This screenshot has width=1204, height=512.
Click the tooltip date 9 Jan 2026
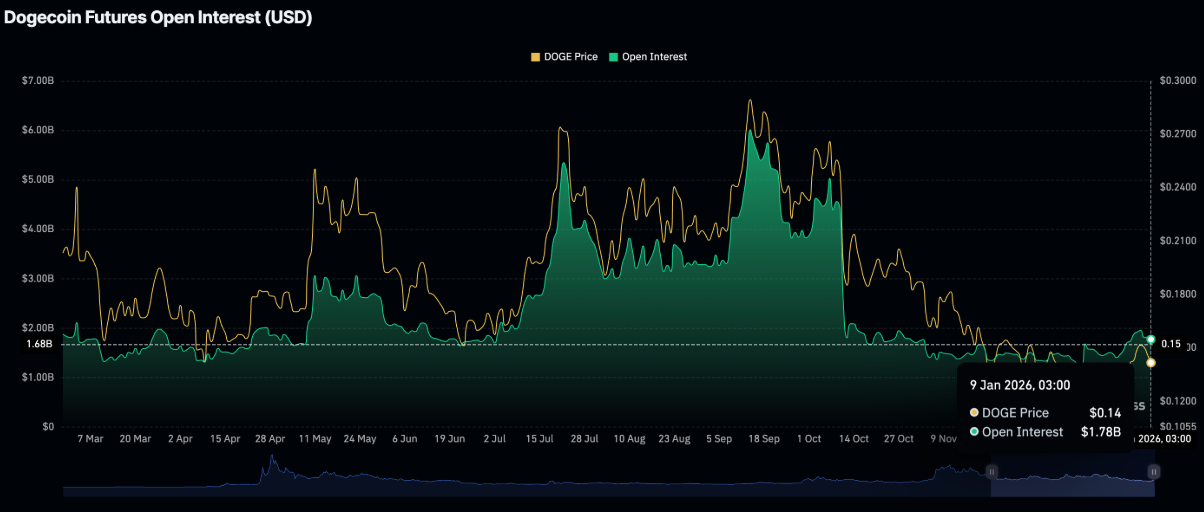pos(1019,385)
